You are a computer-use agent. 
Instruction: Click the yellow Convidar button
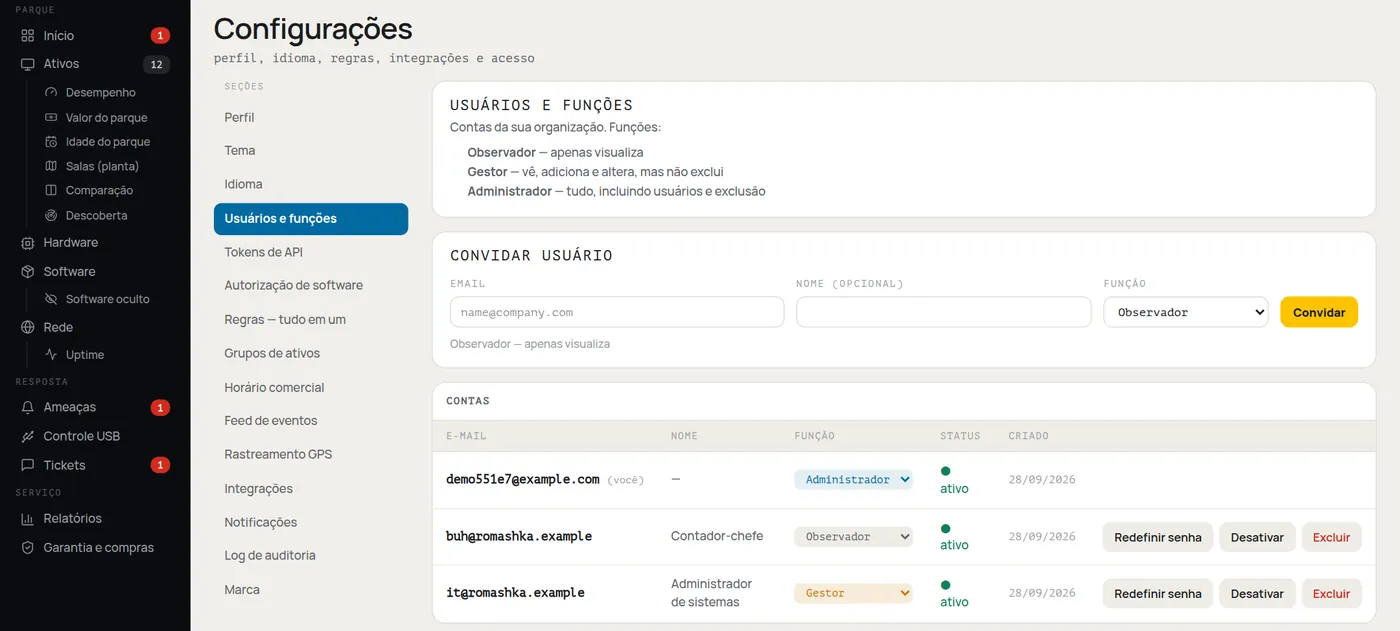pyautogui.click(x=1319, y=312)
